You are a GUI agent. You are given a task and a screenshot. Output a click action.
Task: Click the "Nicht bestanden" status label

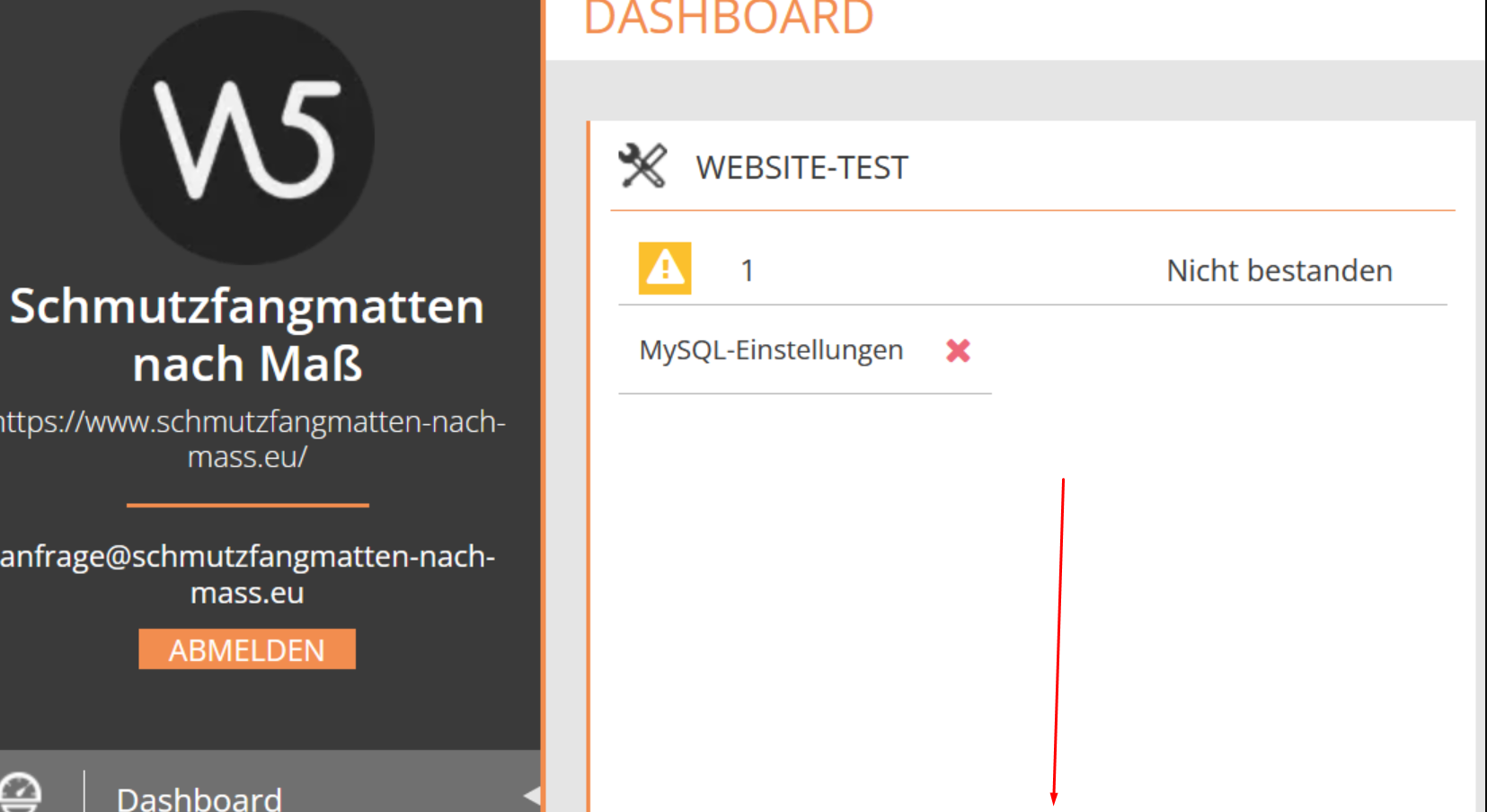(x=1279, y=270)
